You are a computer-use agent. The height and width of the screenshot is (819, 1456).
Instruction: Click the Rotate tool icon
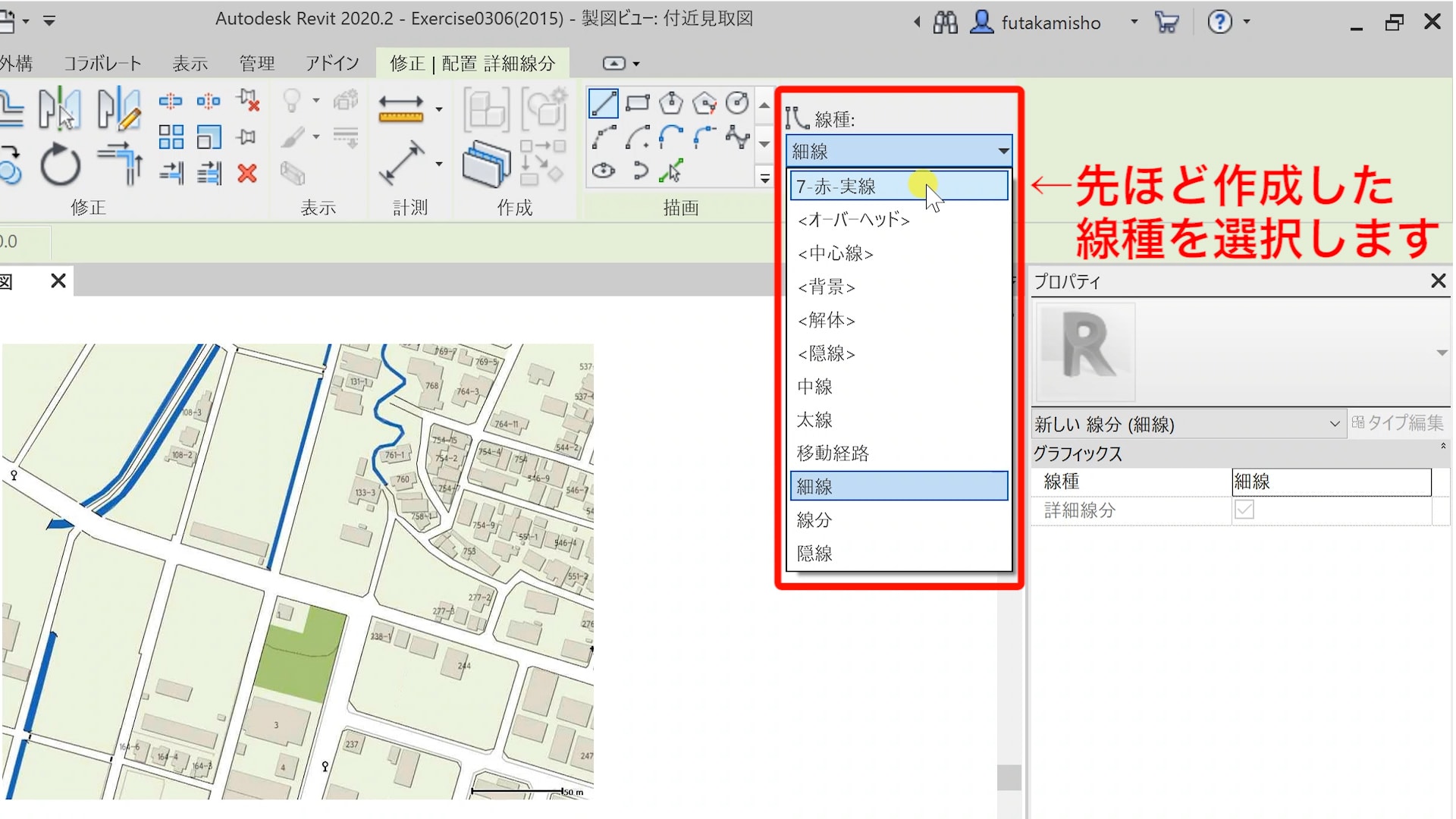click(x=60, y=165)
